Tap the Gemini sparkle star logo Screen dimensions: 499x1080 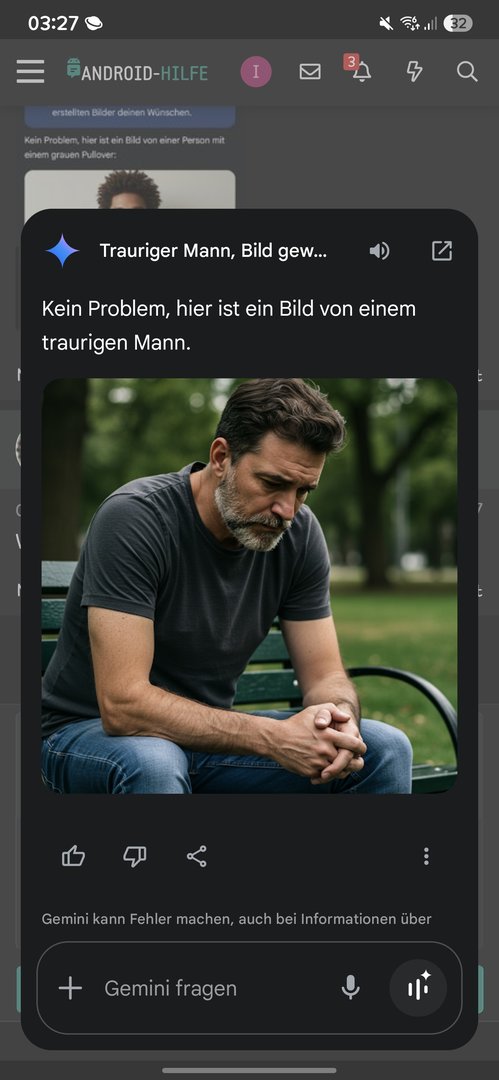pyautogui.click(x=63, y=251)
